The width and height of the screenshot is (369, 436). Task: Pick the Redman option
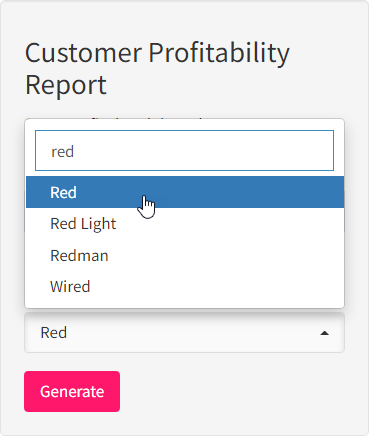pyautogui.click(x=185, y=256)
